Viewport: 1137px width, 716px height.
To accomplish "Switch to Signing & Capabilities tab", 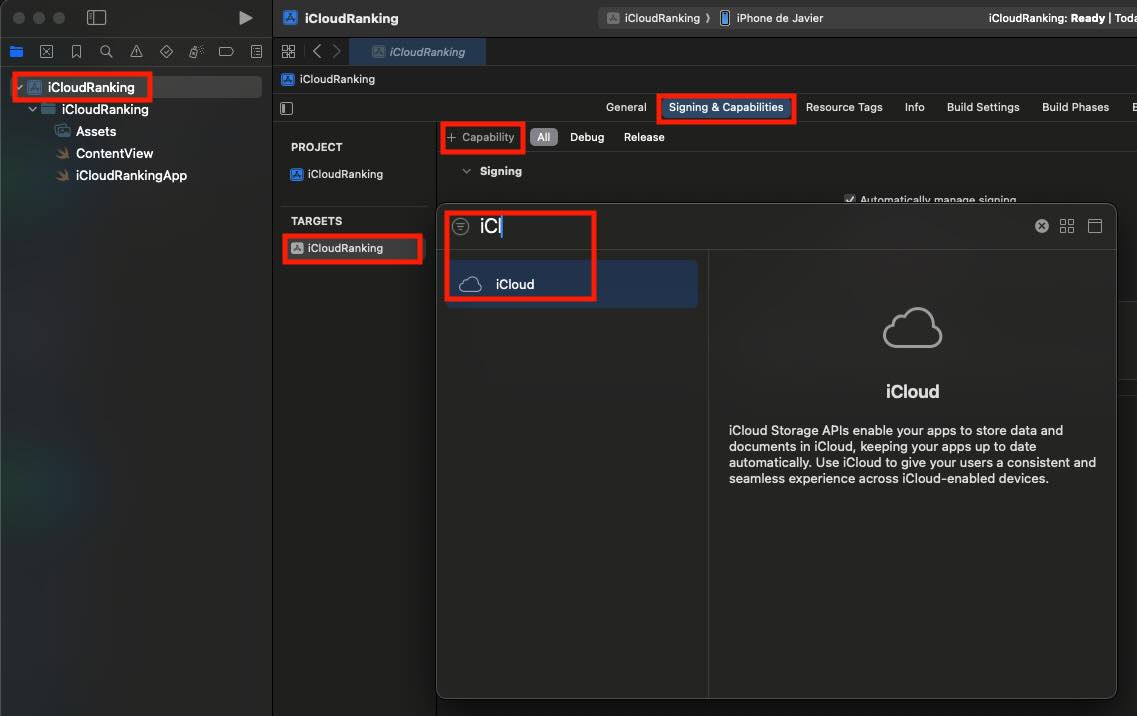I will 726,107.
